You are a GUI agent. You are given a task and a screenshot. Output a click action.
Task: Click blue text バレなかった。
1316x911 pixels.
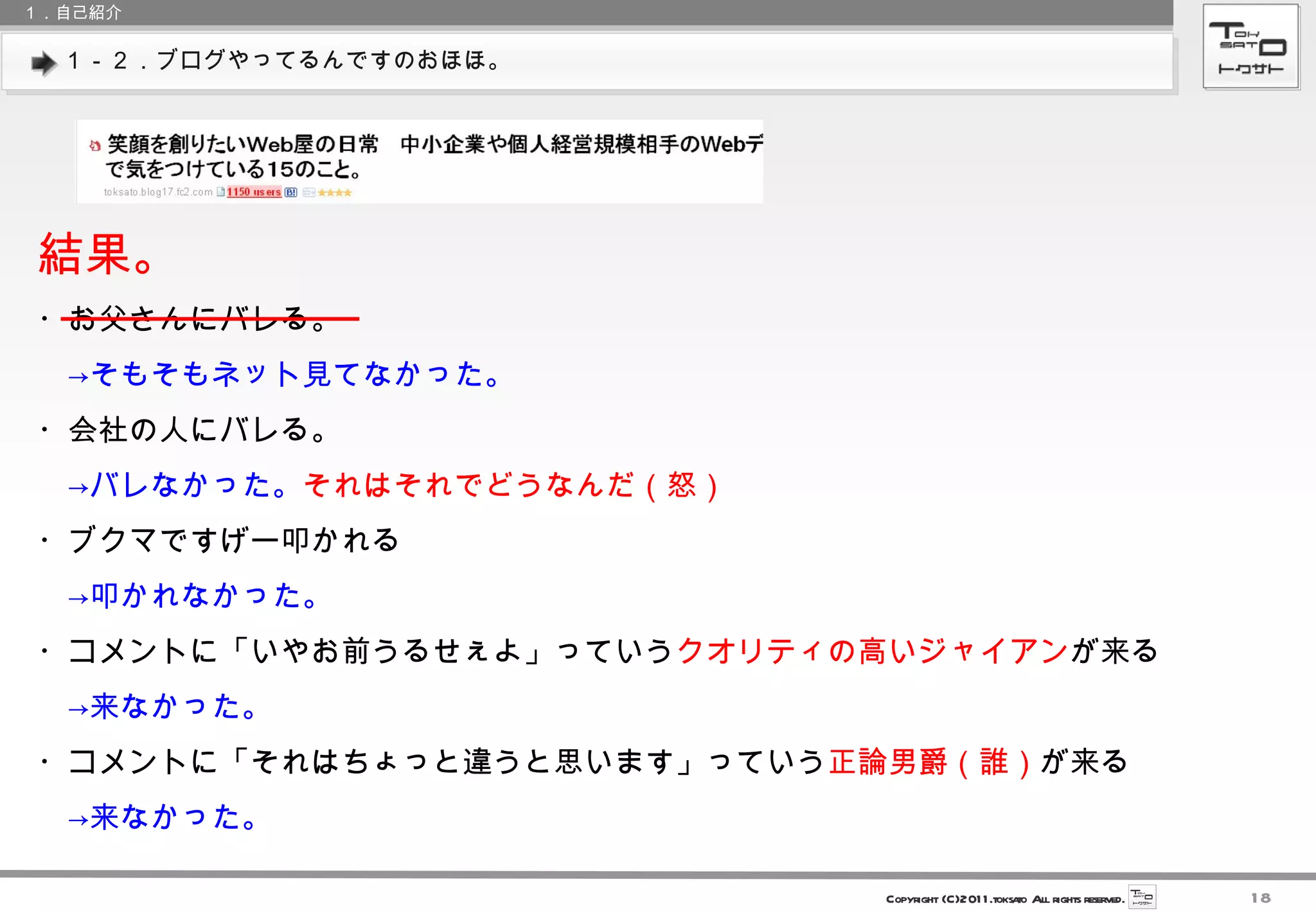tap(190, 484)
